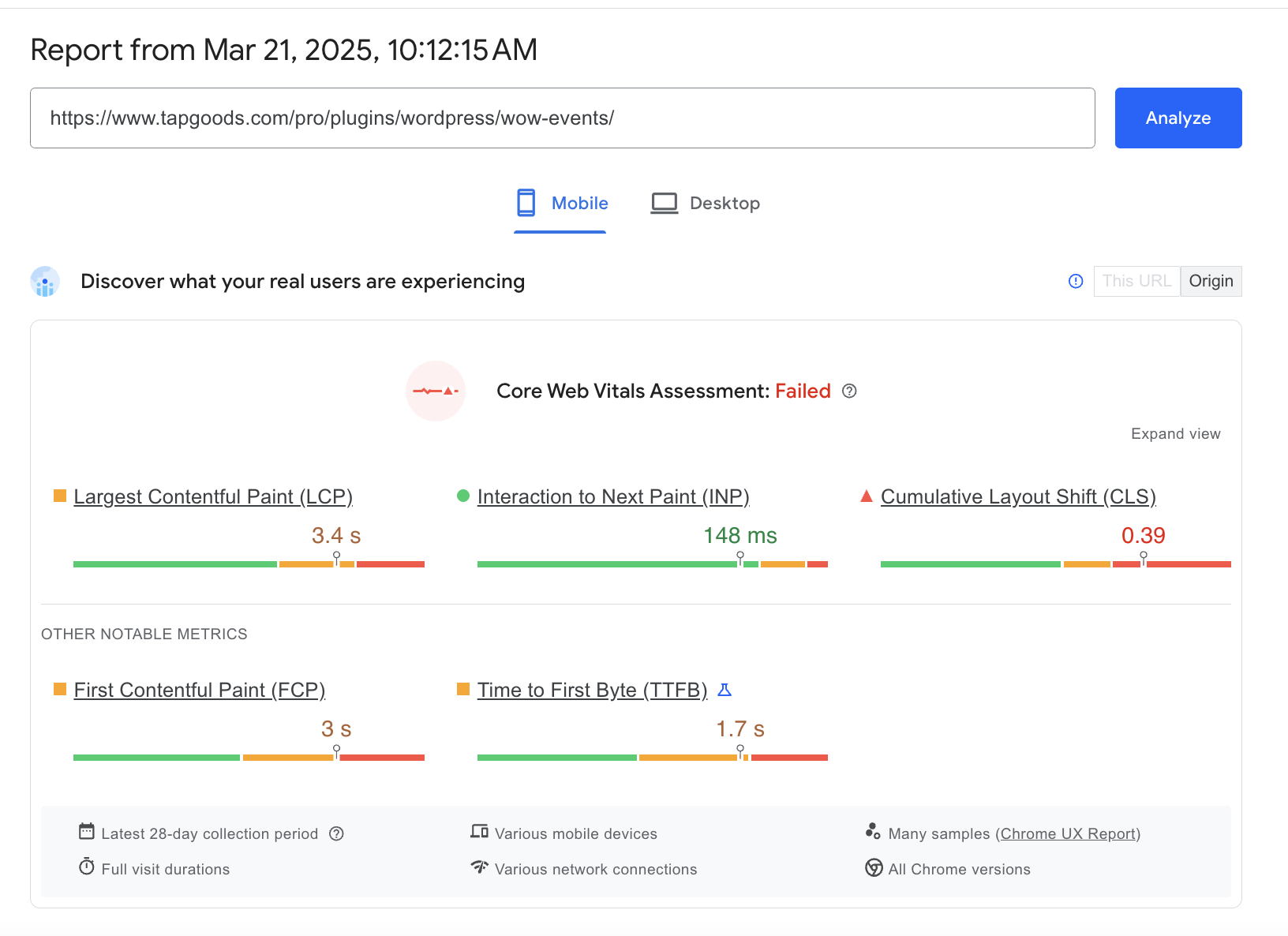Image resolution: width=1288 pixels, height=936 pixels.
Task: Click the Chrome icon beside All Chrome versions
Action: click(x=874, y=868)
